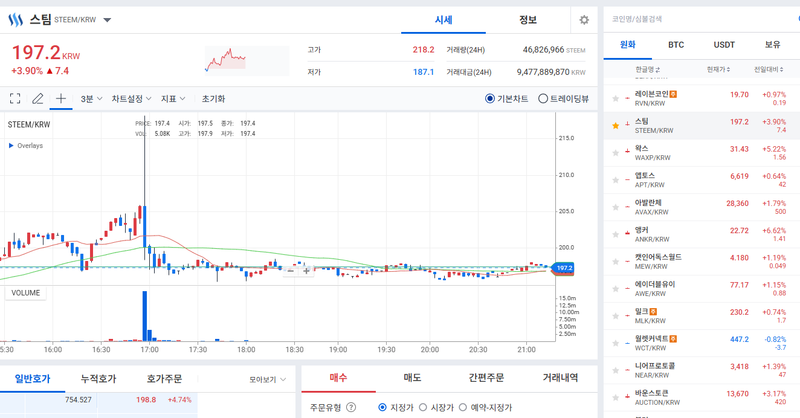Click the 초기화 reset button
The width and height of the screenshot is (800, 418).
click(213, 99)
